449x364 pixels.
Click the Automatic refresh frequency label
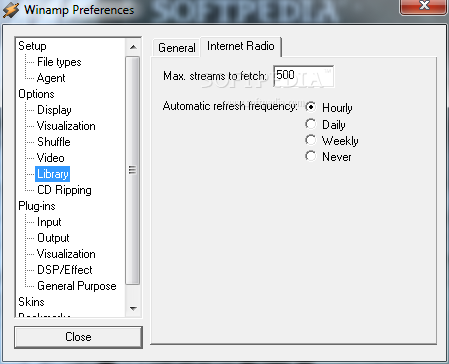230,106
